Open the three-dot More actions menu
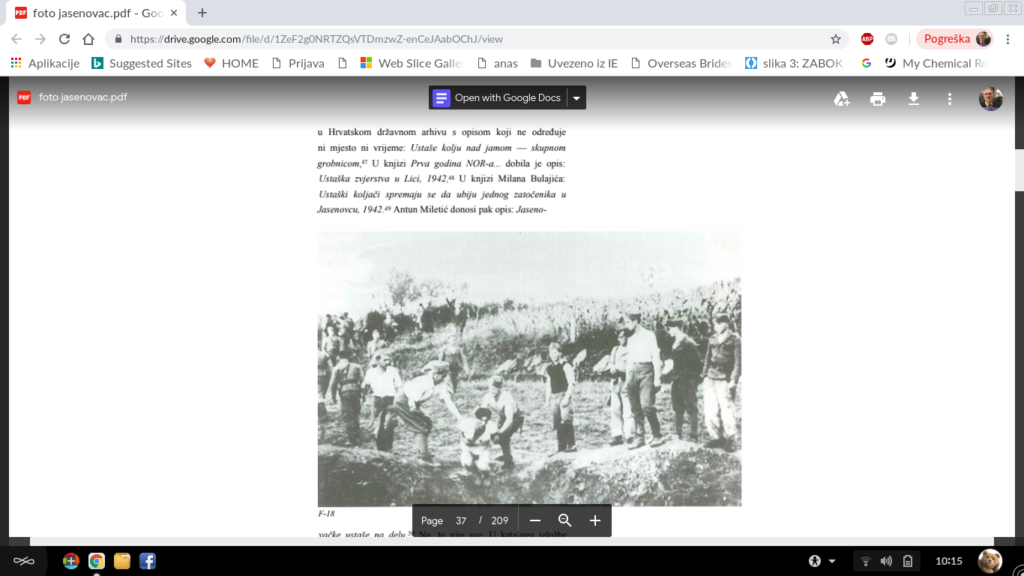 click(949, 98)
